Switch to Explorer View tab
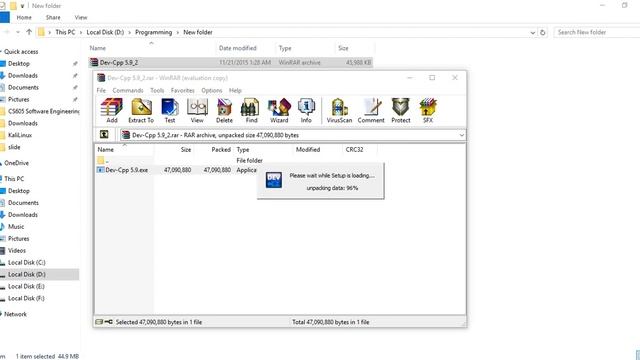This screenshot has height=360, width=640. pyautogui.click(x=81, y=18)
